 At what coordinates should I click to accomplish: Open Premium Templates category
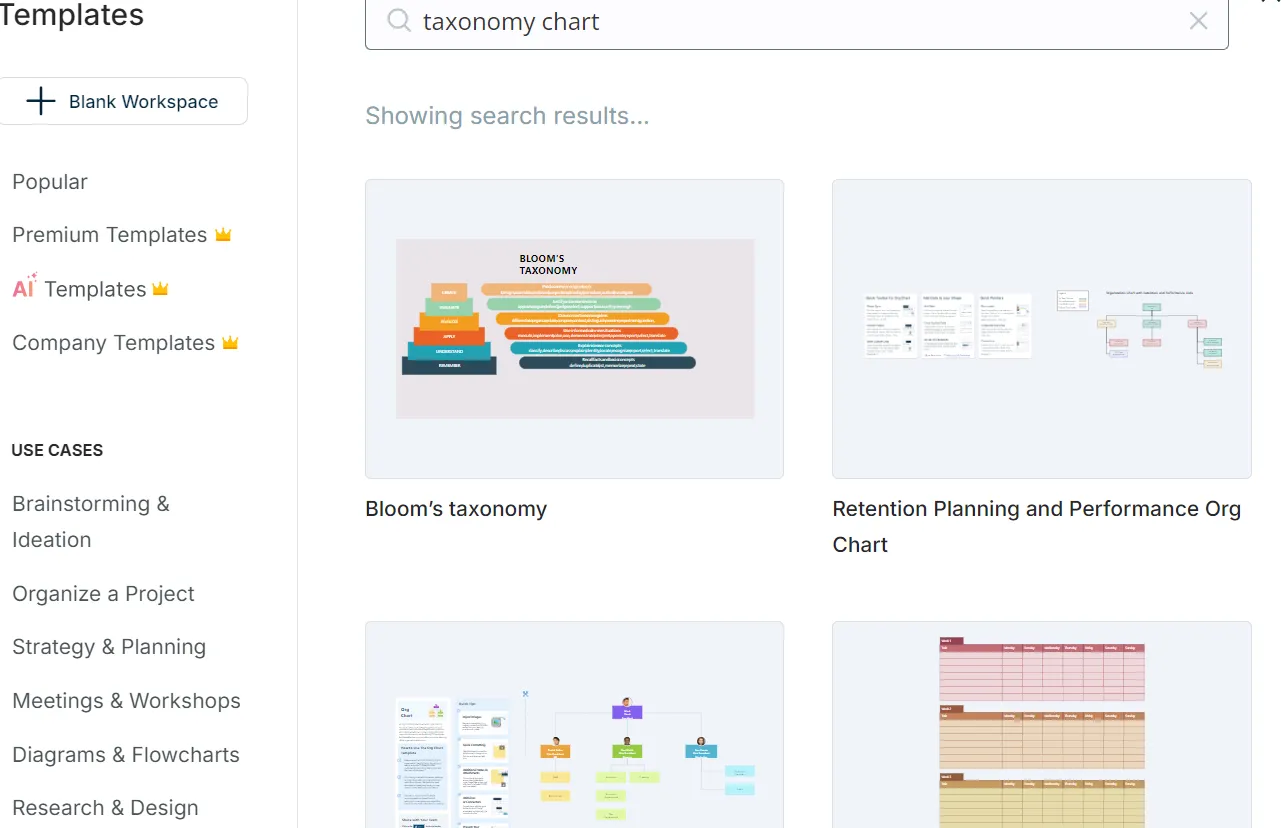point(109,235)
